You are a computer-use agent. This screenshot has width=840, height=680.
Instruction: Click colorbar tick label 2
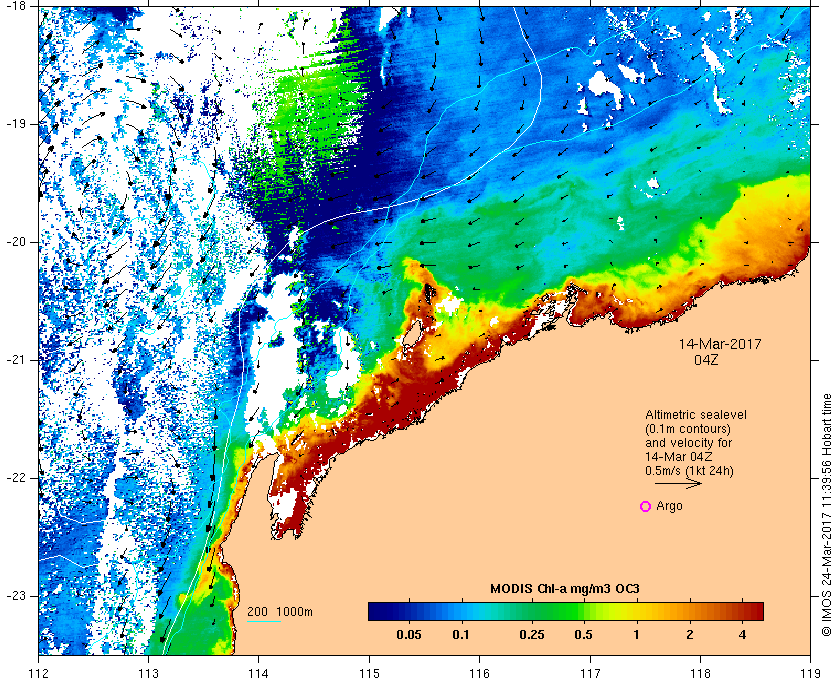[689, 636]
